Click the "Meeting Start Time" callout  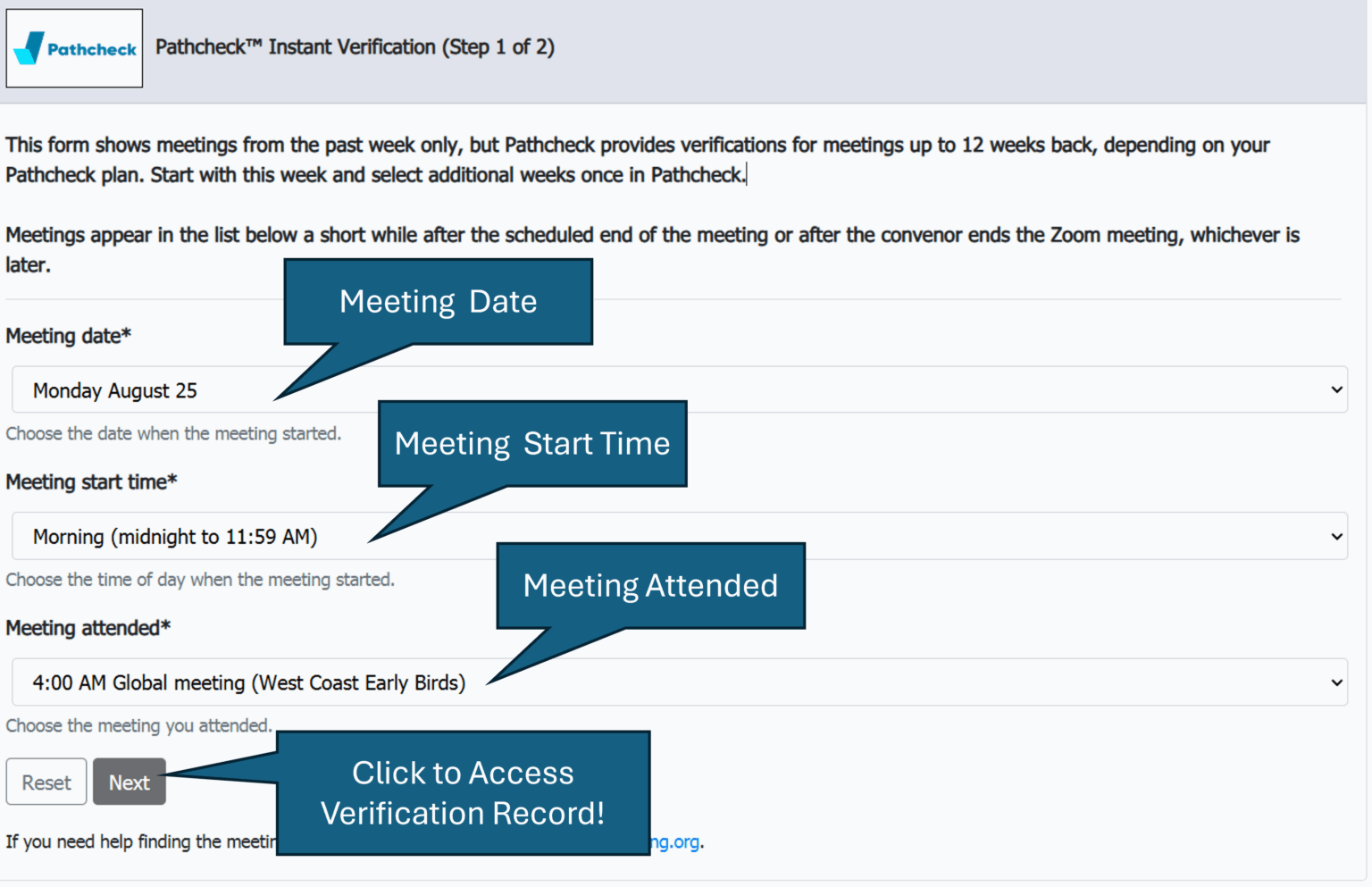pyautogui.click(x=533, y=443)
